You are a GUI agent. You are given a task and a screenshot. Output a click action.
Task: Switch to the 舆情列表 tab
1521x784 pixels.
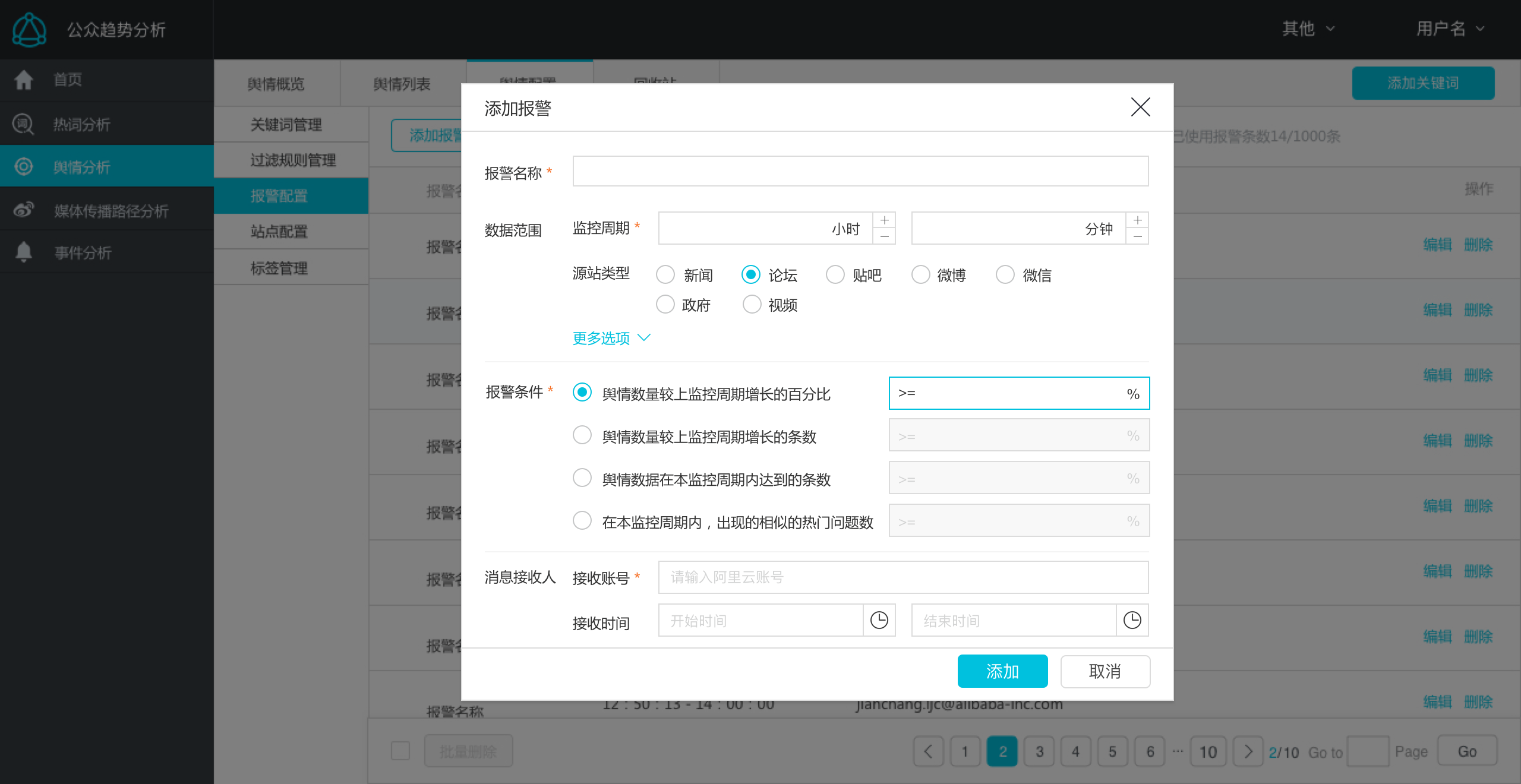click(x=402, y=84)
